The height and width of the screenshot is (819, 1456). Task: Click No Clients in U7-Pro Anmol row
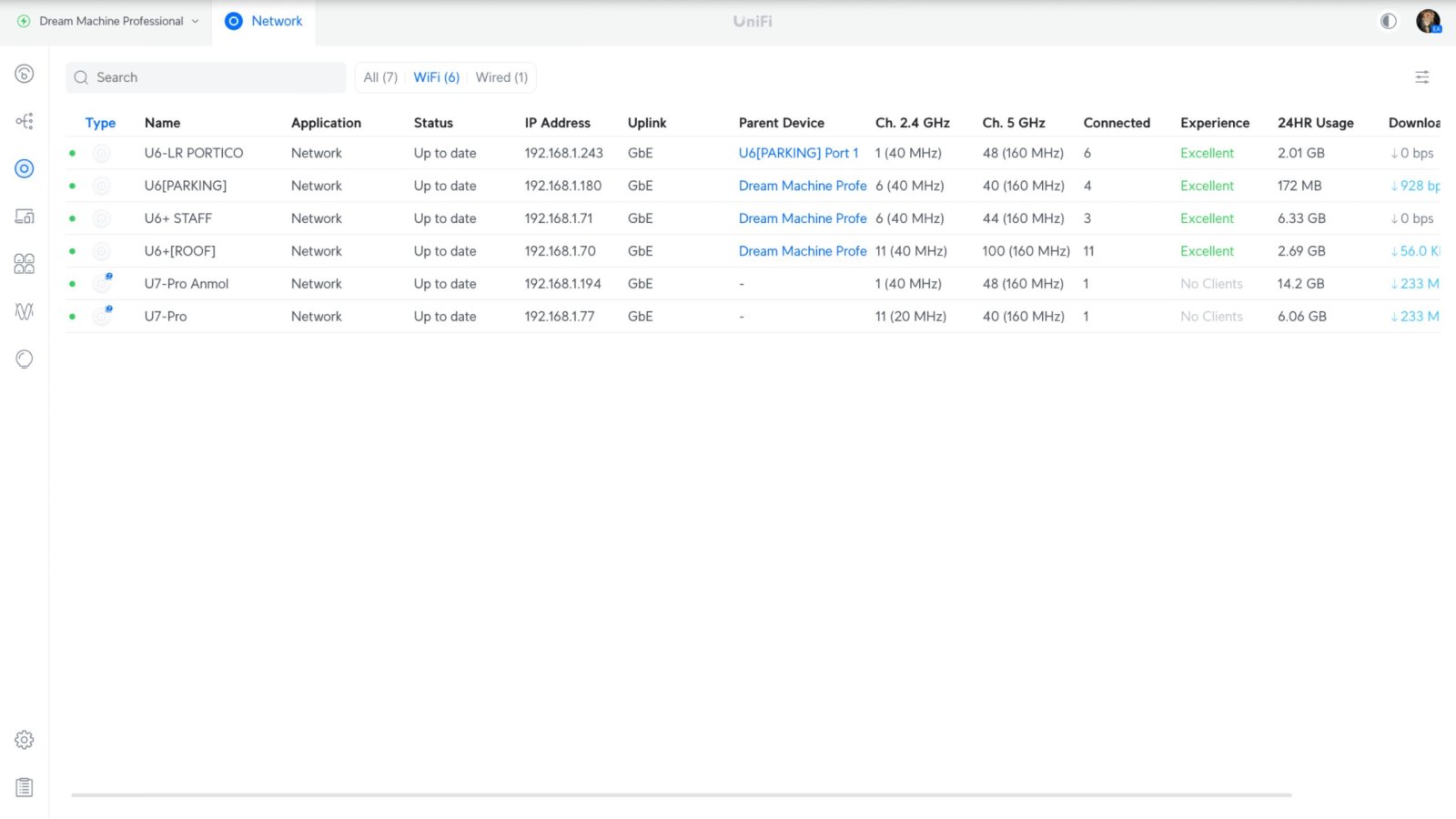coord(1211,284)
